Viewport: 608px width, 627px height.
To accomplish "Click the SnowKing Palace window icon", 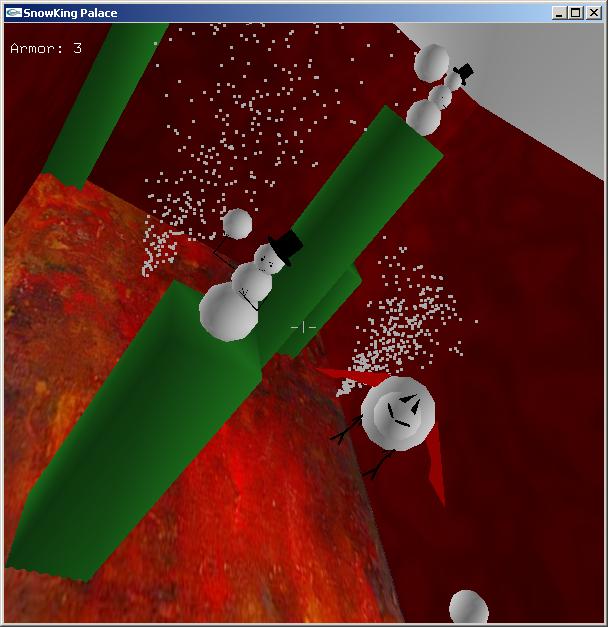I will click(13, 13).
